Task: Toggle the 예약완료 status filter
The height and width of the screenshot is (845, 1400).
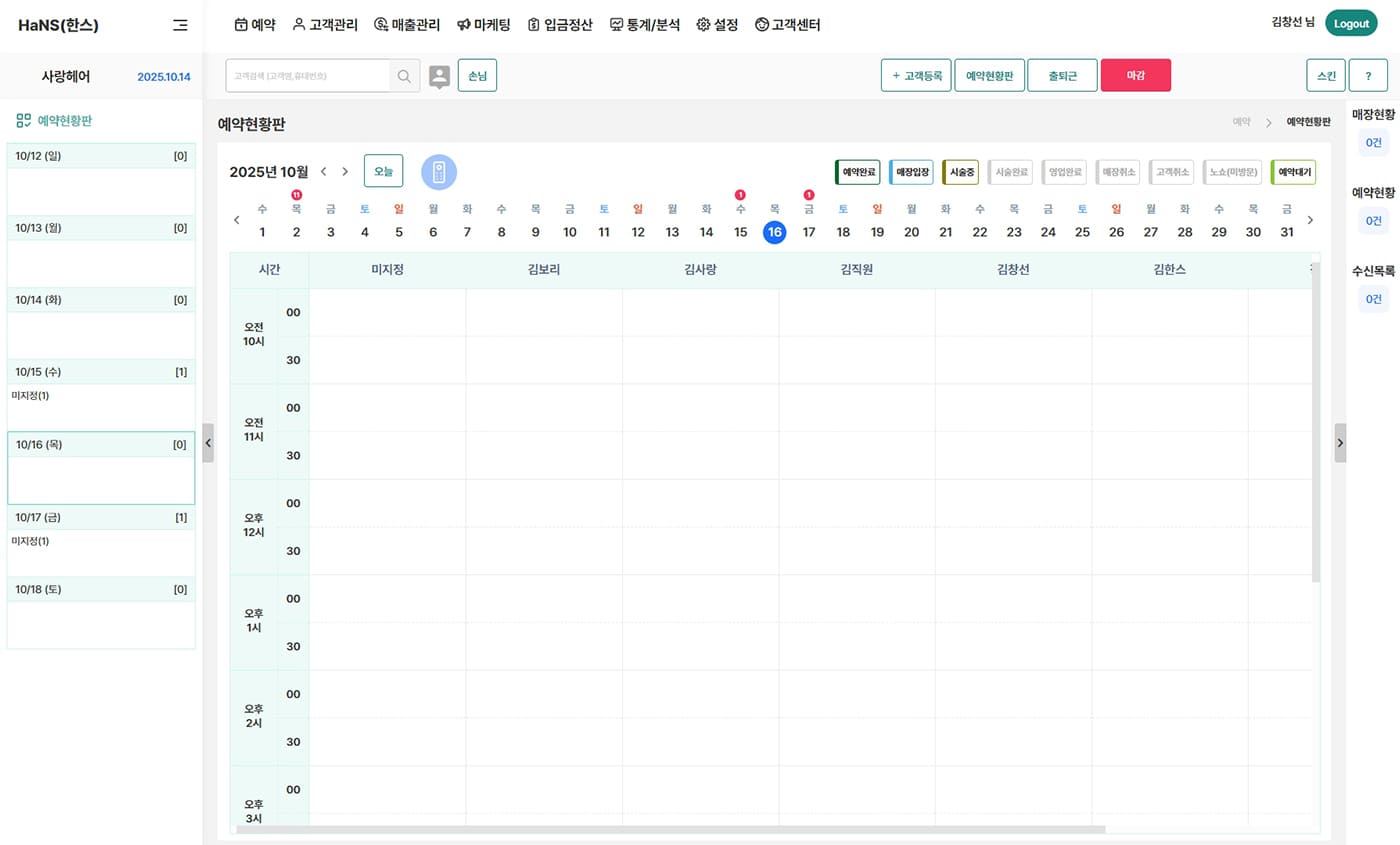Action: pos(858,172)
